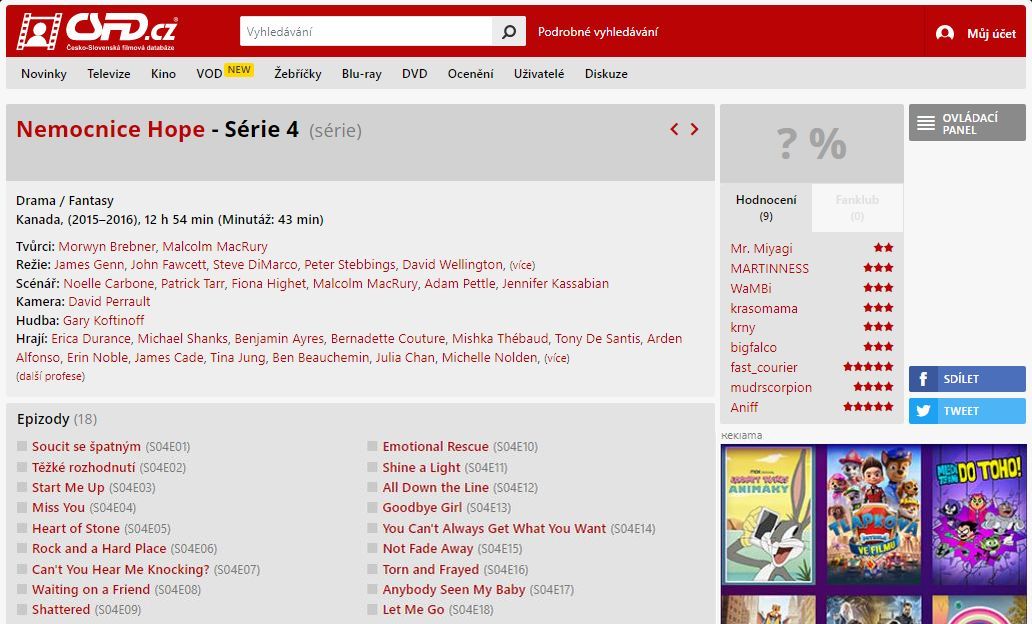The height and width of the screenshot is (624, 1032).
Task: Expand more directors with (více)
Action: [x=522, y=265]
